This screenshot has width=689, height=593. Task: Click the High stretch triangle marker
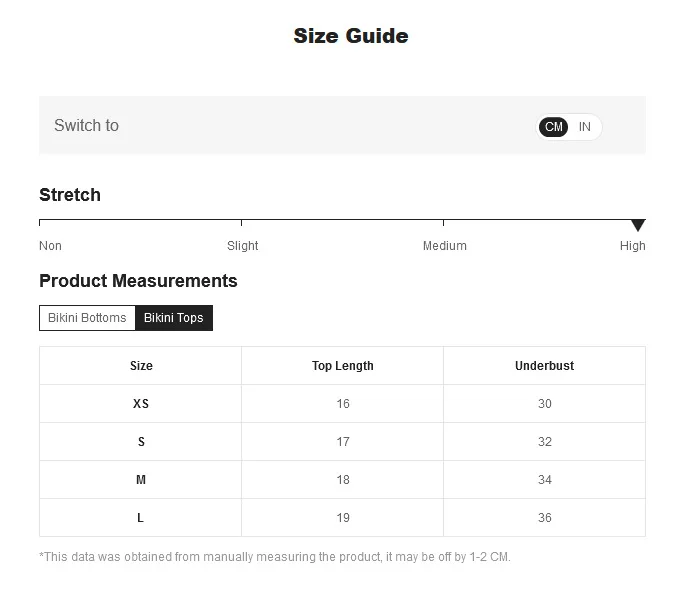click(638, 225)
